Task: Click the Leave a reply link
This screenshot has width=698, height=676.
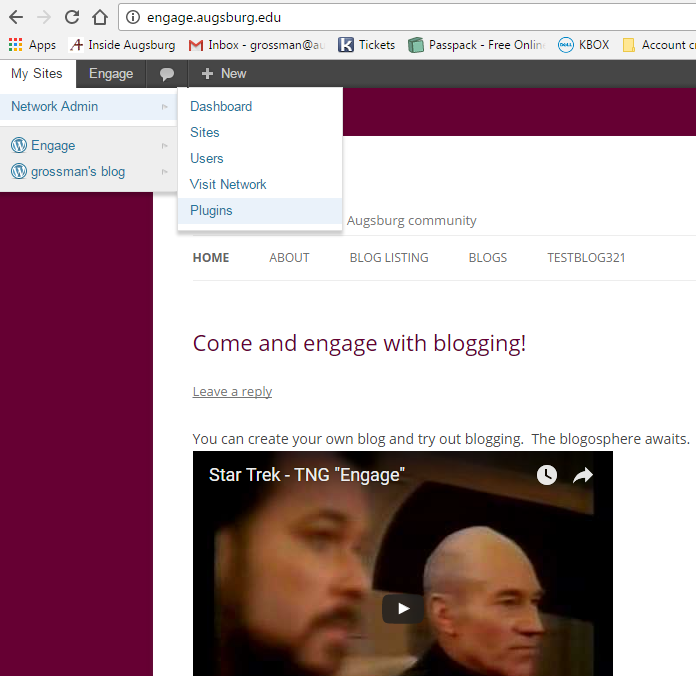Action: (232, 392)
